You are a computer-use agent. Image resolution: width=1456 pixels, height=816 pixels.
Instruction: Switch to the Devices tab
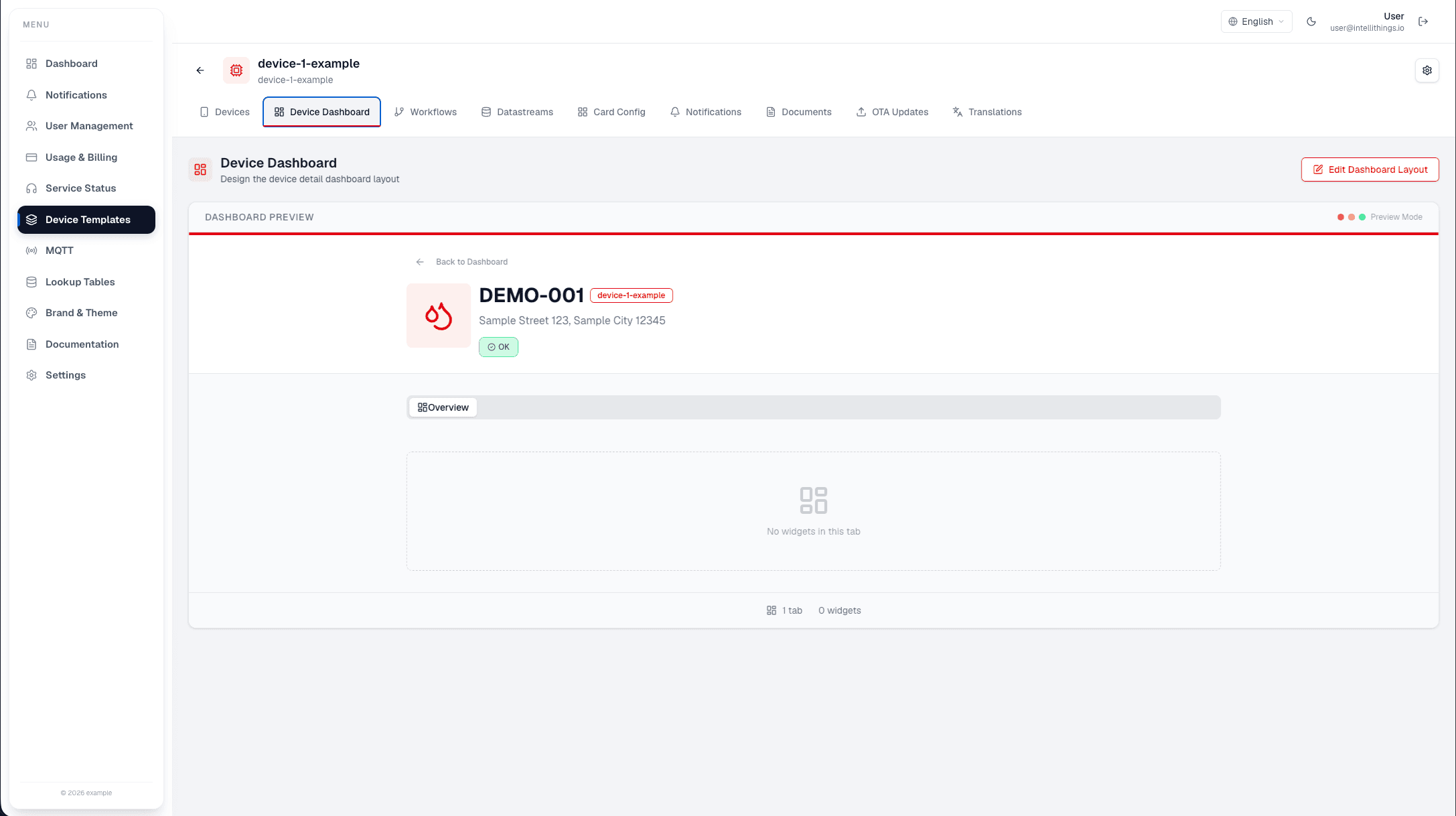(x=225, y=112)
